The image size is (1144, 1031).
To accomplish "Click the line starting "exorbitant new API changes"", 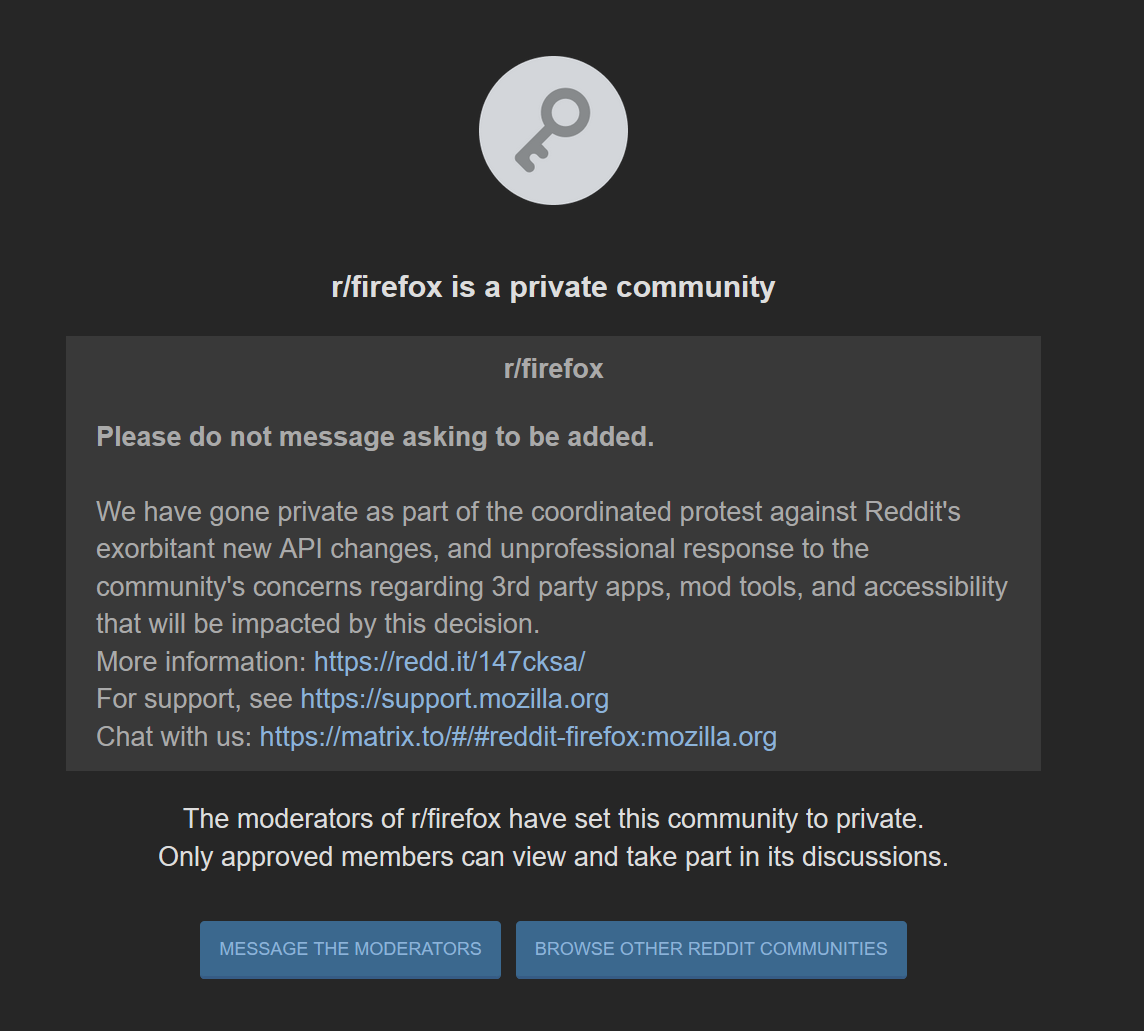I will [x=482, y=549].
